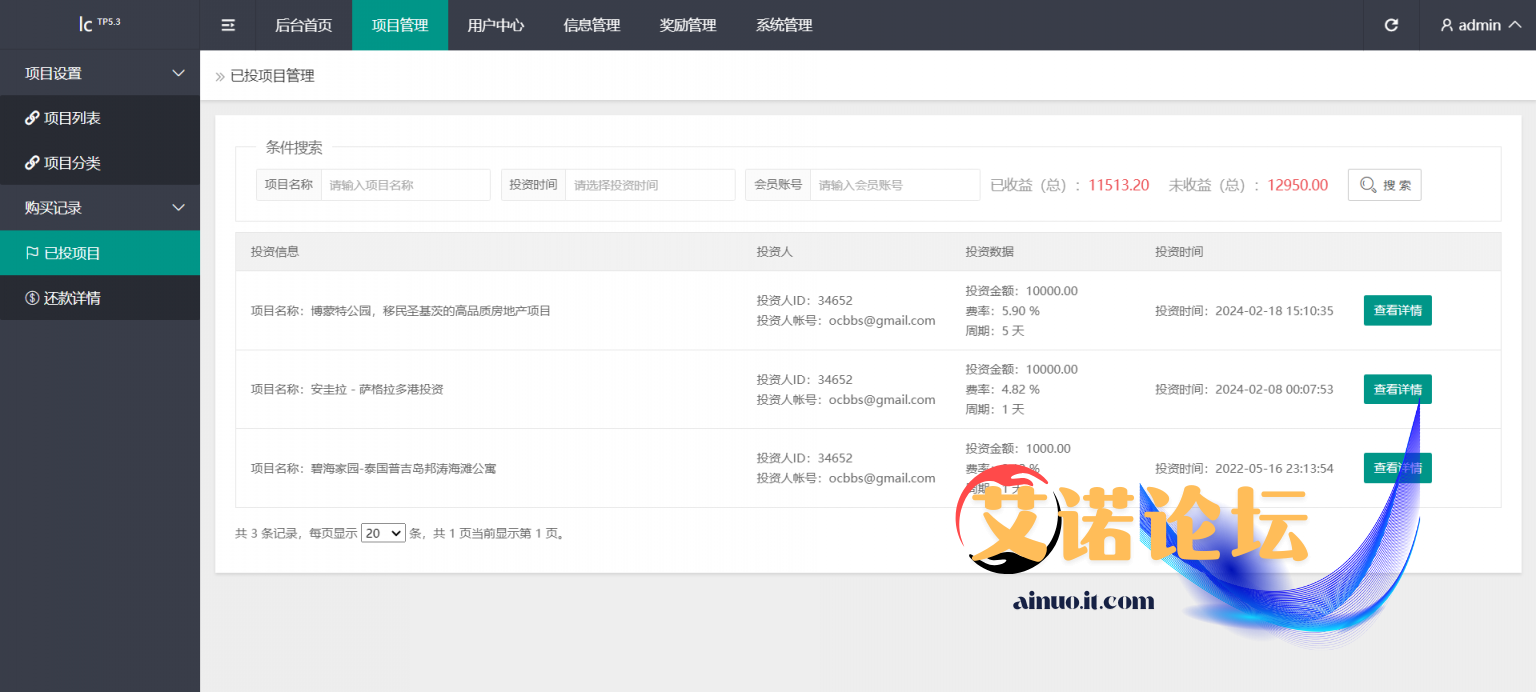
Task: Click the magnifier icon in 搜索 button
Action: pos(1368,185)
